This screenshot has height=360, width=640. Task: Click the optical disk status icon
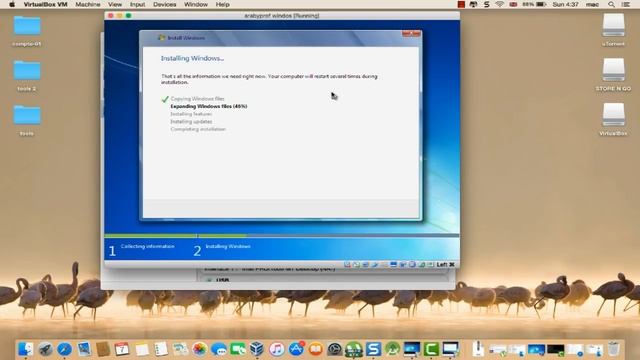coord(356,264)
